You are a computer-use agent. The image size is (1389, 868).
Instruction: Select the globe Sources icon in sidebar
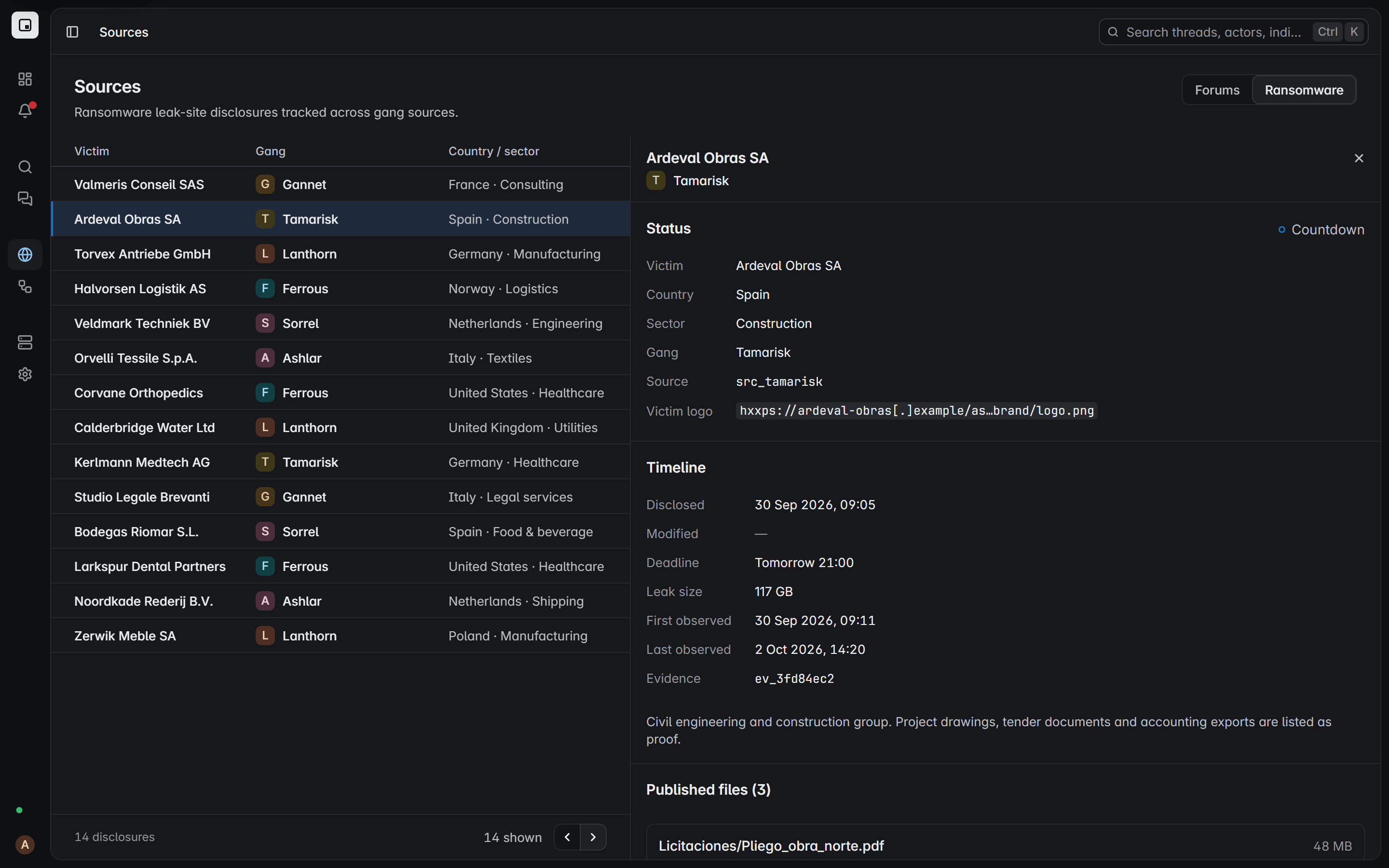click(25, 254)
